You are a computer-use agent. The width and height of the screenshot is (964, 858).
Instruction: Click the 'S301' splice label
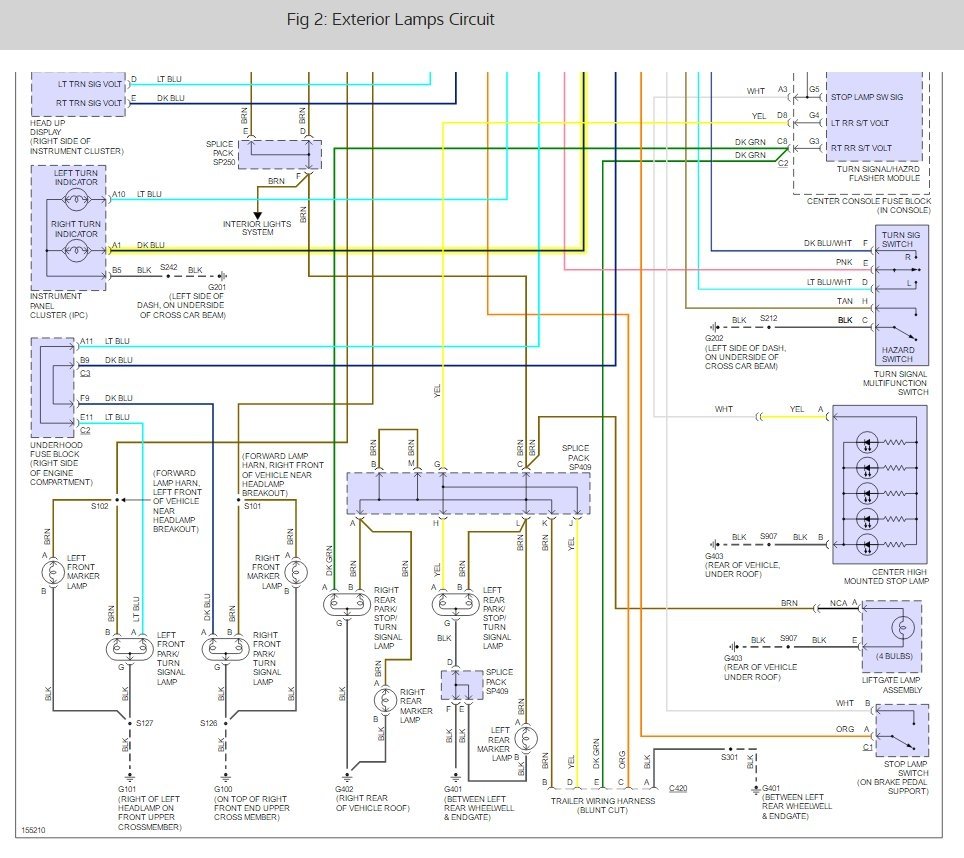729,757
